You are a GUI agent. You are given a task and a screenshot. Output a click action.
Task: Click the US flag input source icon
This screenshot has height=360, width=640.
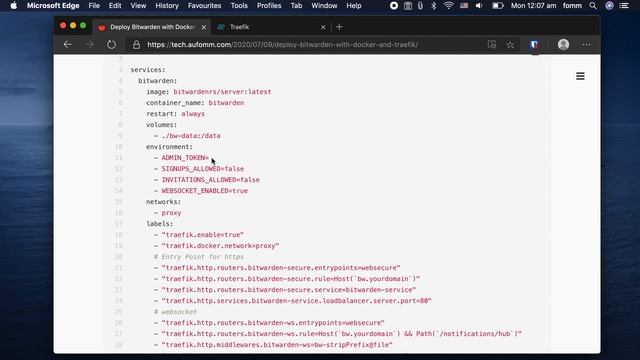point(464,6)
